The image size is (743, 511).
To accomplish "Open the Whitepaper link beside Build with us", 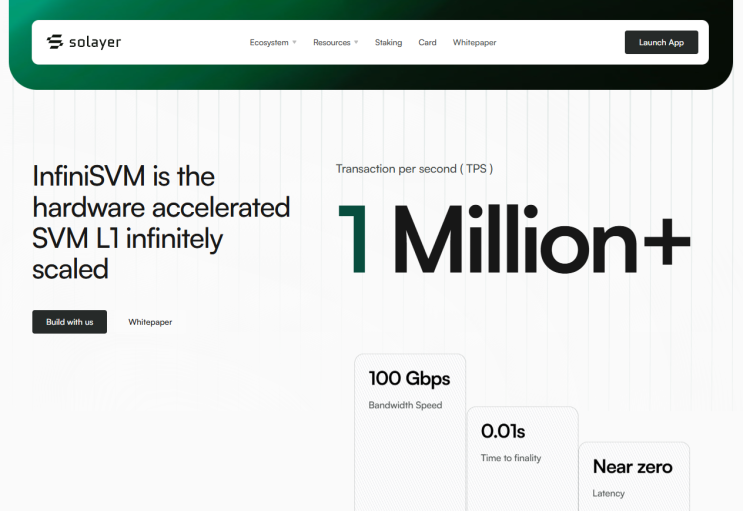I will 150,322.
